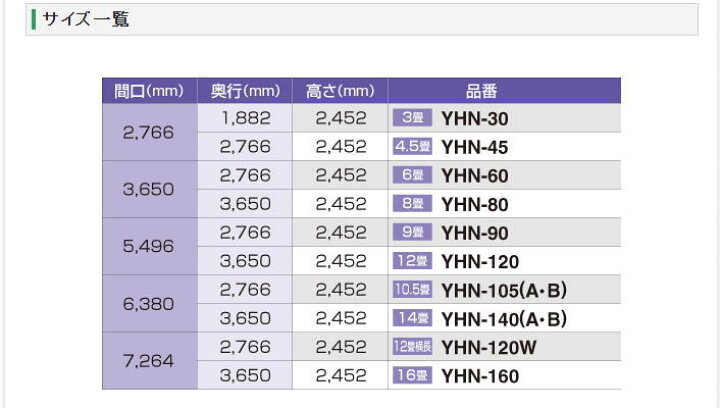720x408 pixels.
Task: Click the 2,452 height in YHN-140(A·B) row
Action: 341,319
